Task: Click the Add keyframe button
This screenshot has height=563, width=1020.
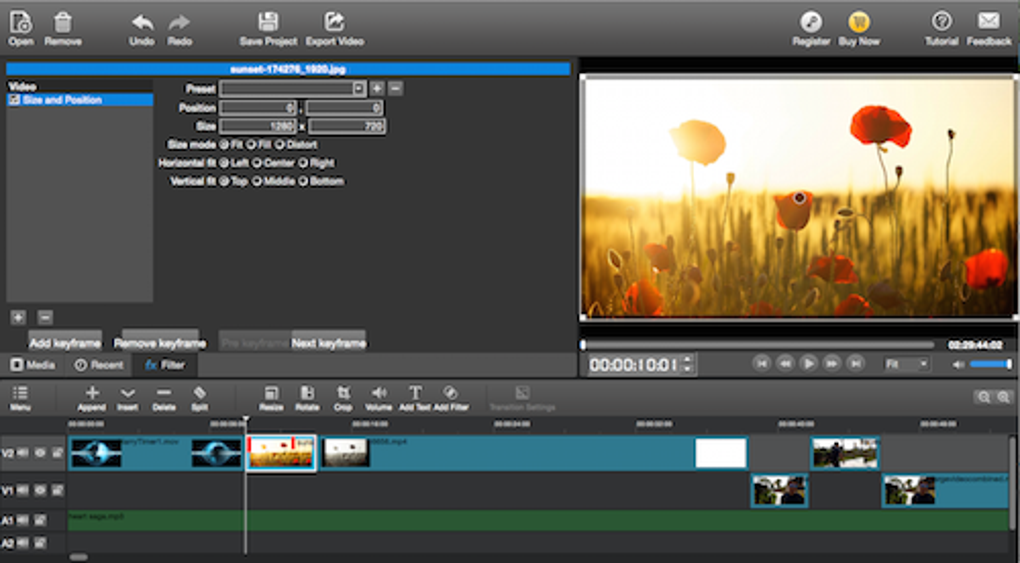Action: (x=65, y=342)
